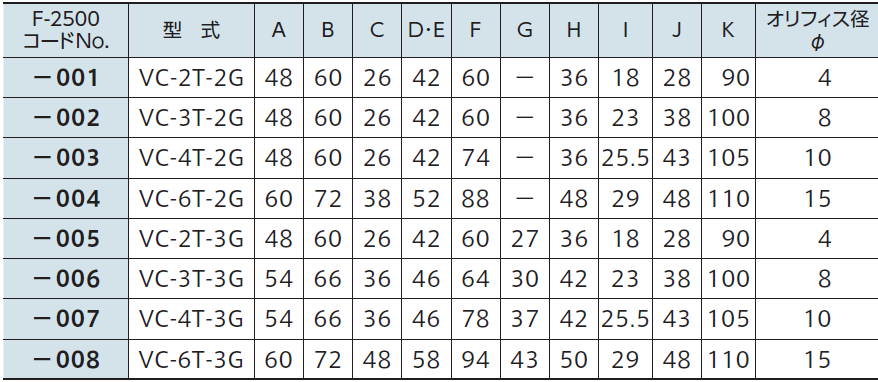The width and height of the screenshot is (878, 382).
Task: Select G value 43 cell
Action: point(525,360)
